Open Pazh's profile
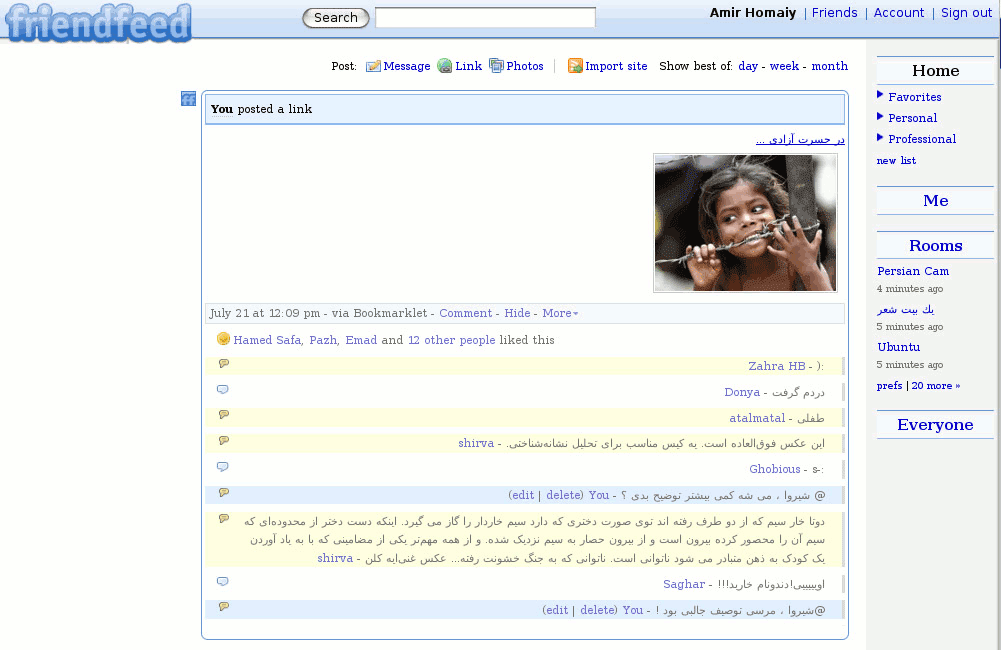 (x=323, y=340)
